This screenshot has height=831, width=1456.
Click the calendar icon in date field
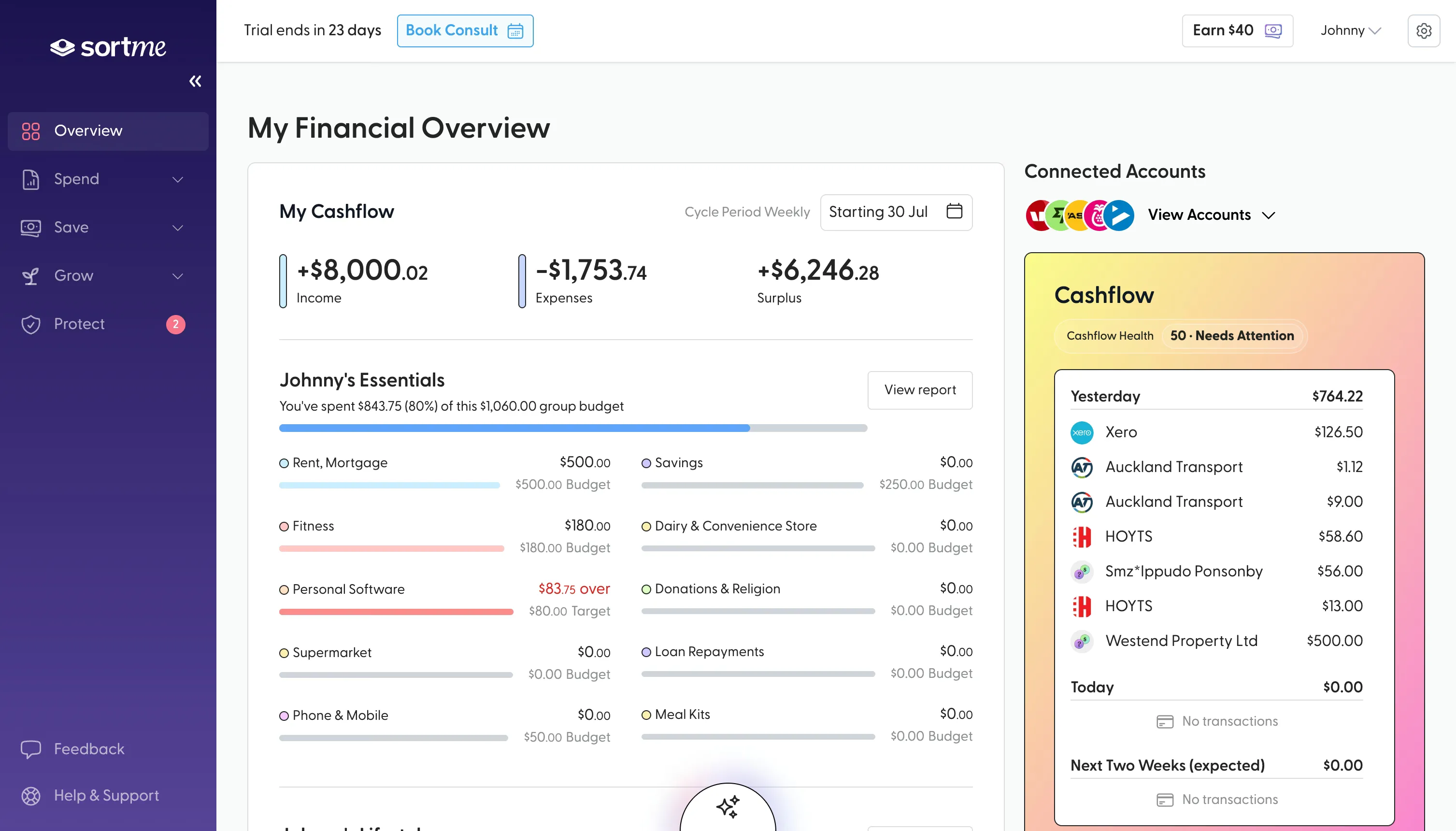(x=954, y=211)
